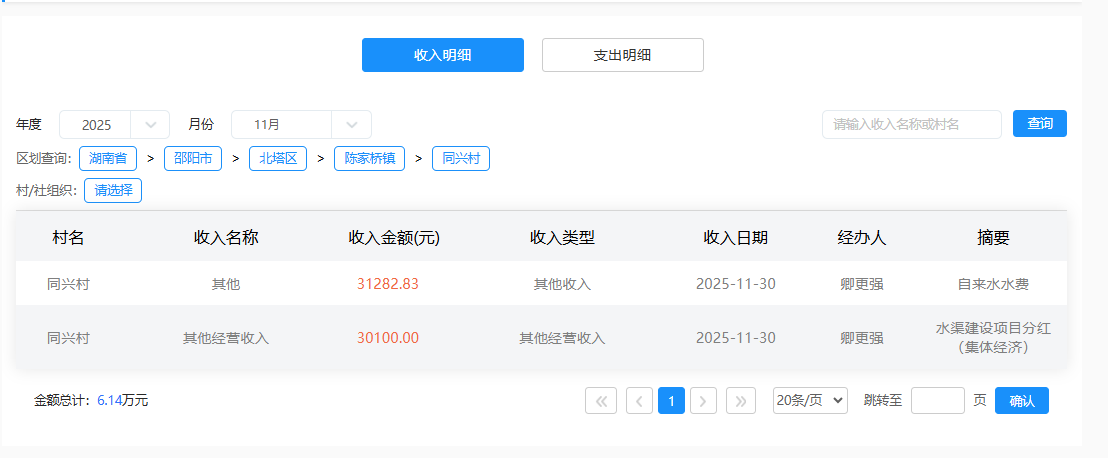Click next page arrow icon
Viewport: 1108px width, 458px height.
coord(704,401)
